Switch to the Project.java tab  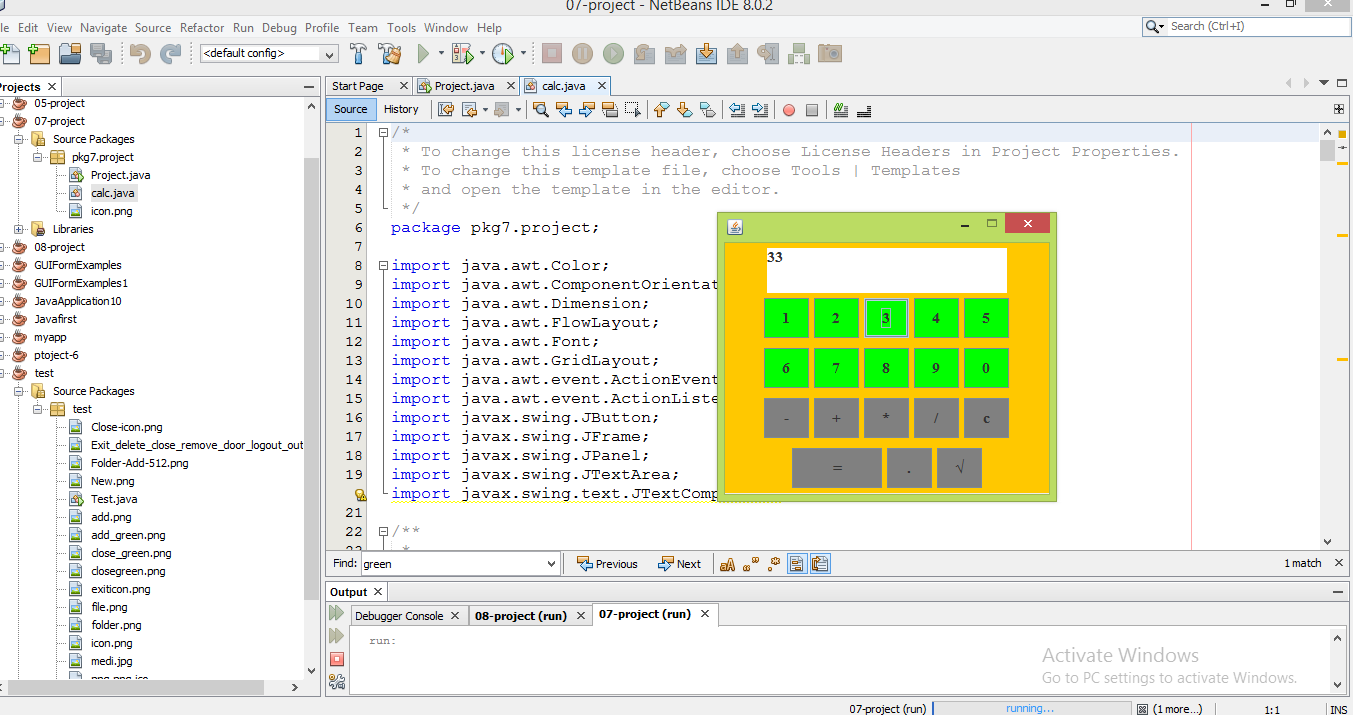463,86
